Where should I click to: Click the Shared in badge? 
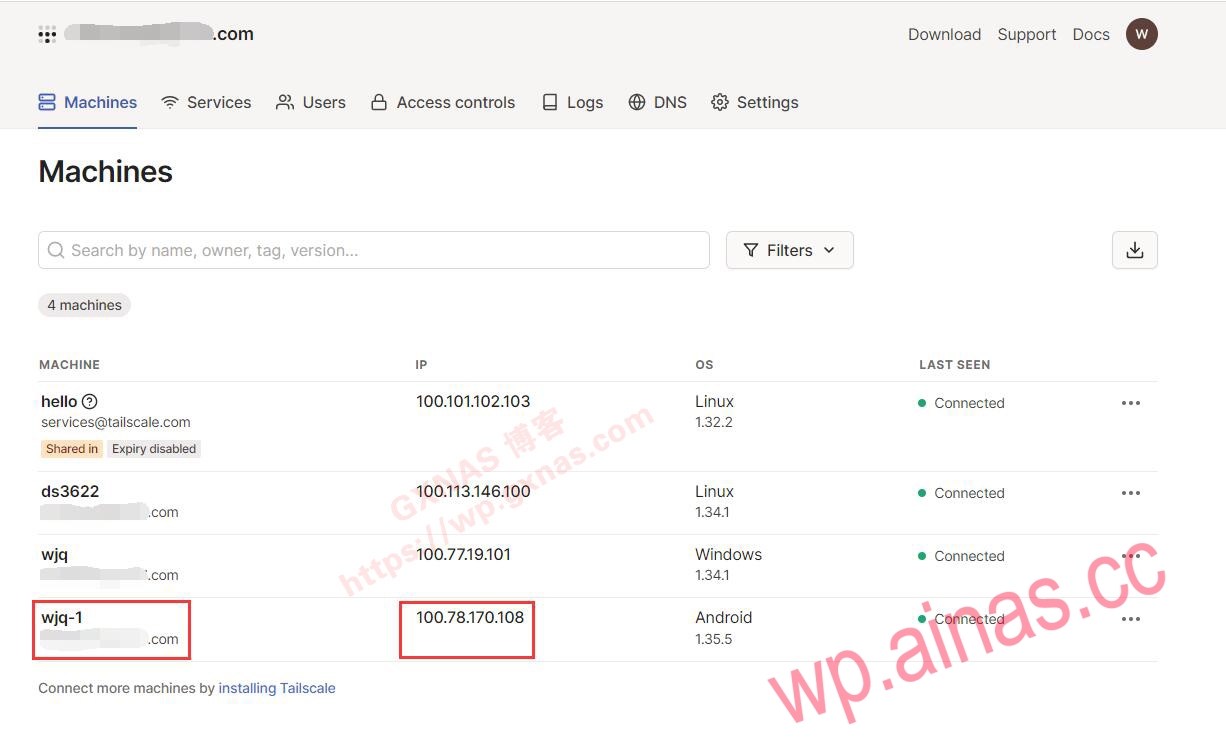[72, 449]
